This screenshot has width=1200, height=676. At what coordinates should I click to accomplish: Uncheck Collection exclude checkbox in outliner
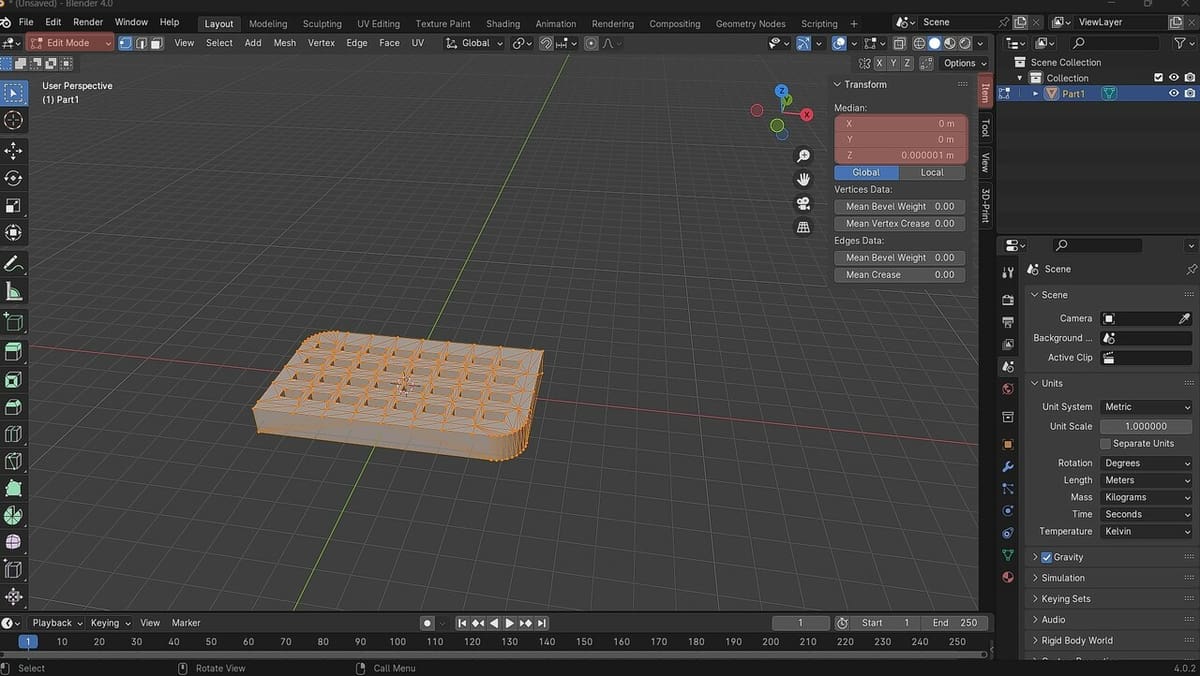1158,78
